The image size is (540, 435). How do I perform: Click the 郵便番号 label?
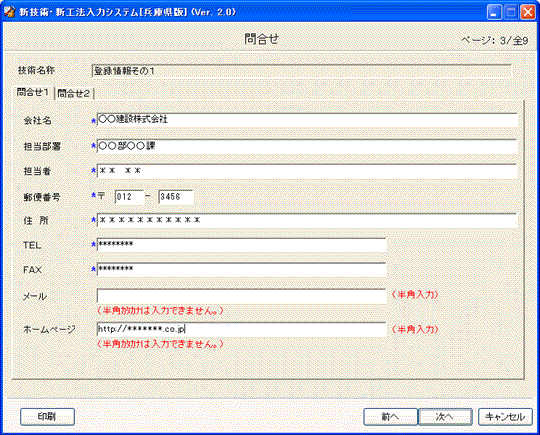pyautogui.click(x=42, y=197)
